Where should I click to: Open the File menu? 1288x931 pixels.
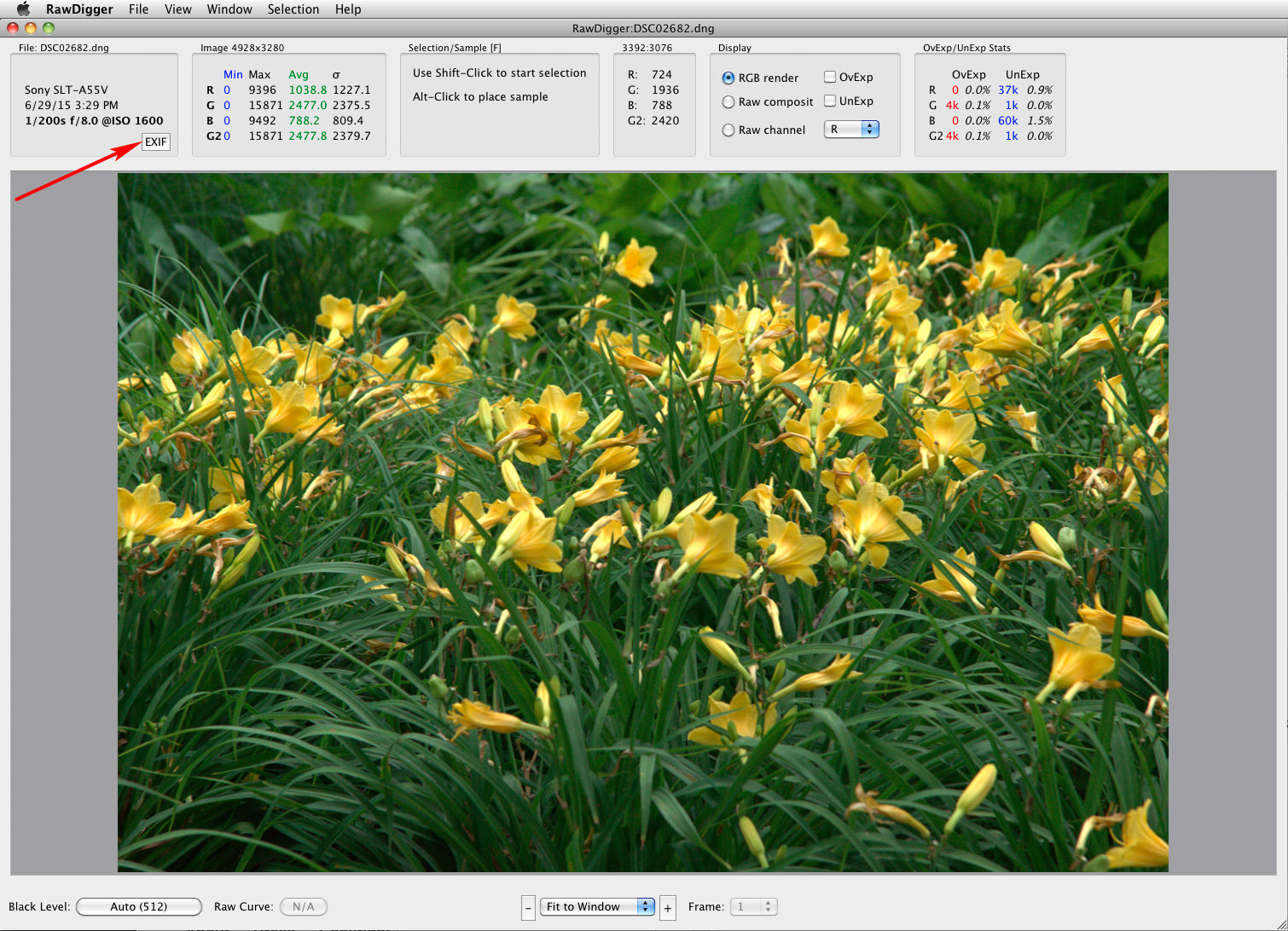tap(139, 9)
